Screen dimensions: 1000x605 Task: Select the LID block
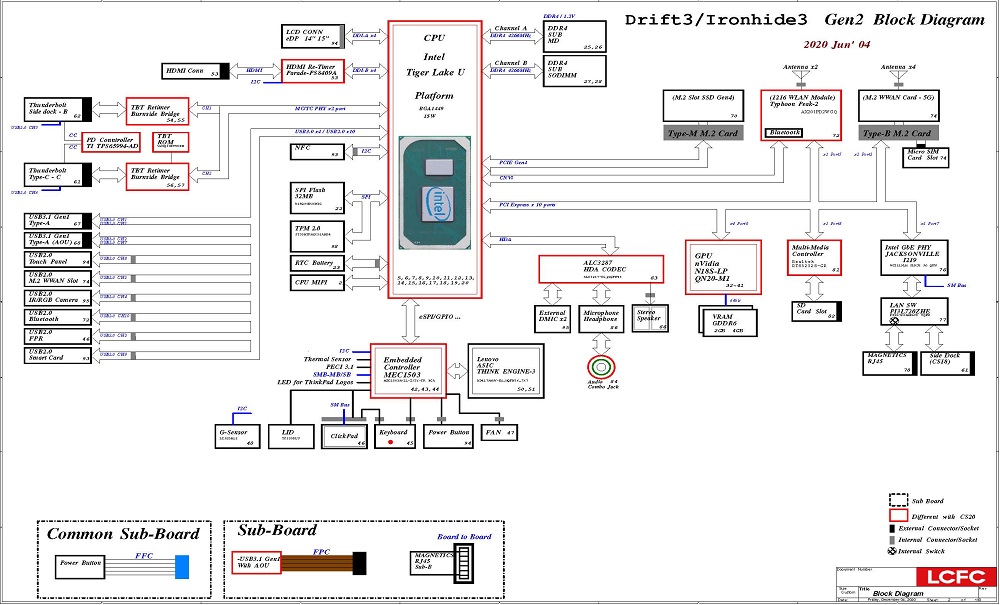click(x=291, y=436)
